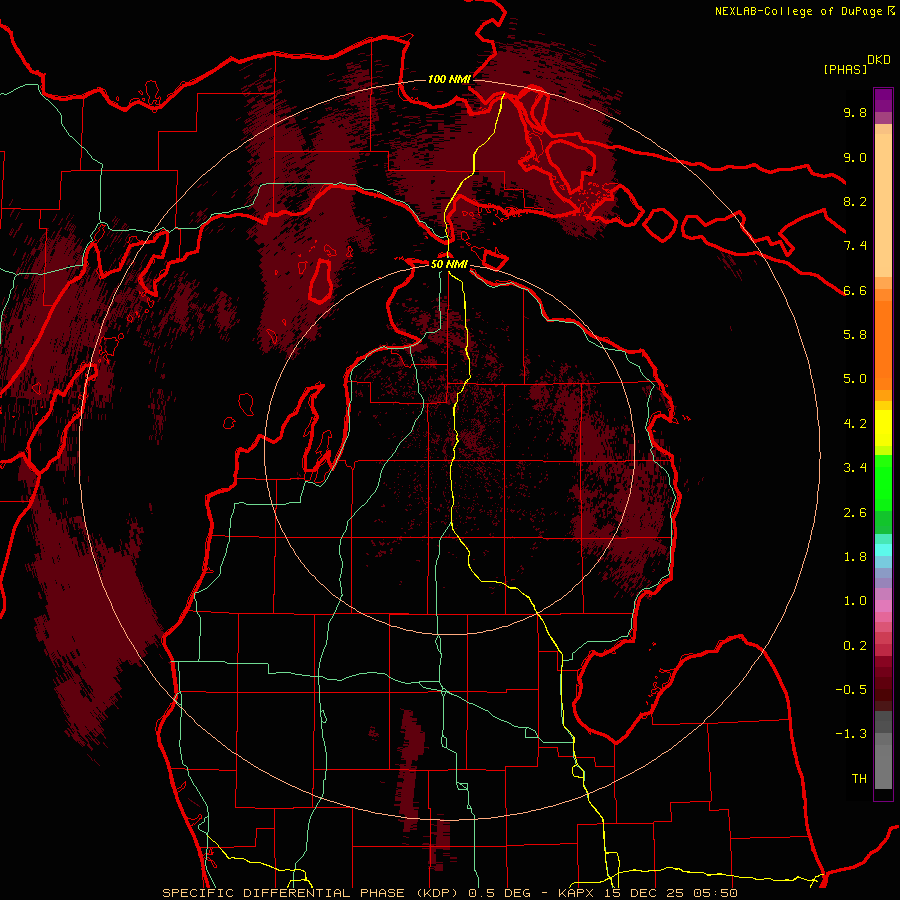Click the yellow band of the color bar
Viewport: 900px width, 900px height.
(x=883, y=428)
